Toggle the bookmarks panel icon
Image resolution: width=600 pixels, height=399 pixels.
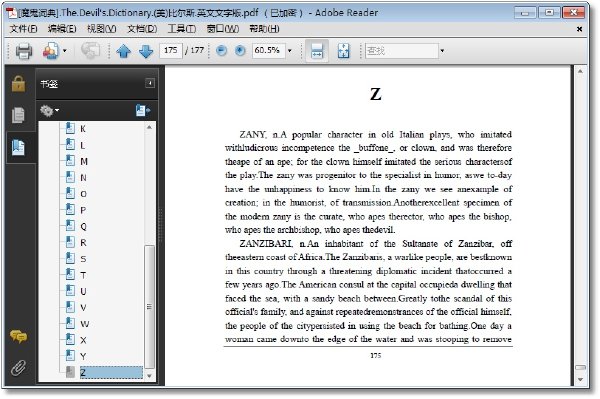(18, 147)
